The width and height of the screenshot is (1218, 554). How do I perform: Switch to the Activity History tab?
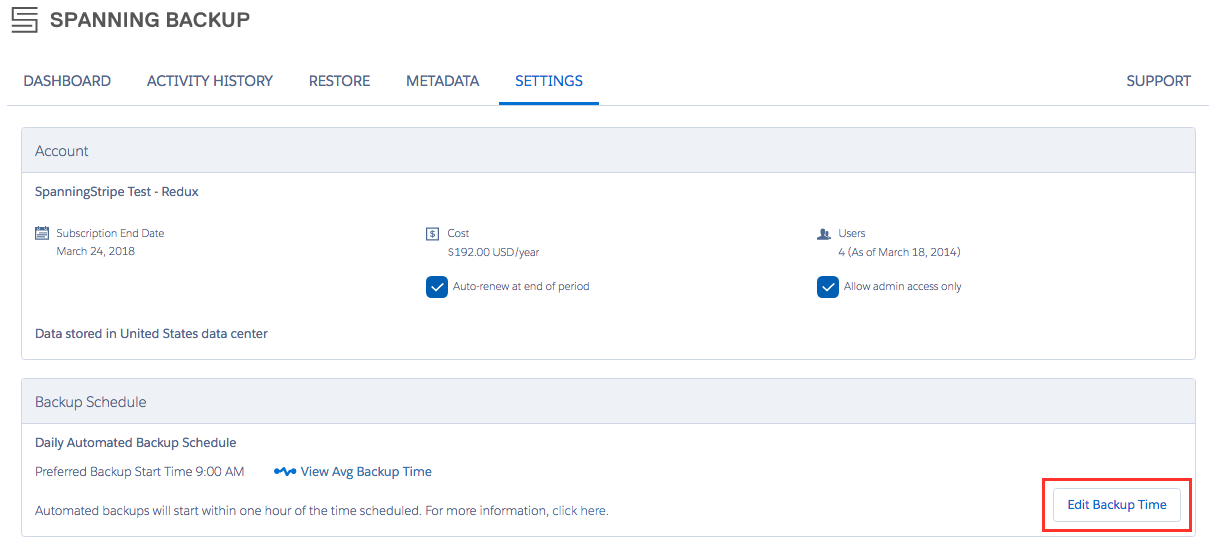tap(210, 81)
